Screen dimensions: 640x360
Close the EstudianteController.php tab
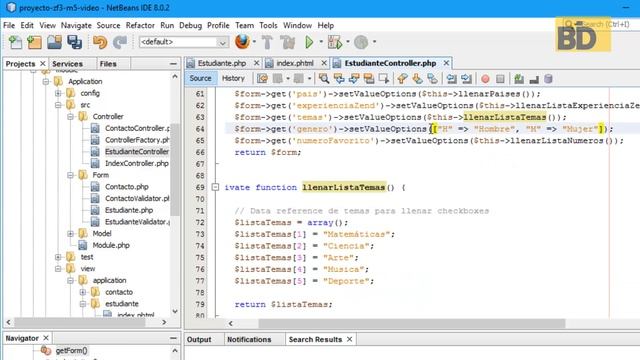pos(446,63)
